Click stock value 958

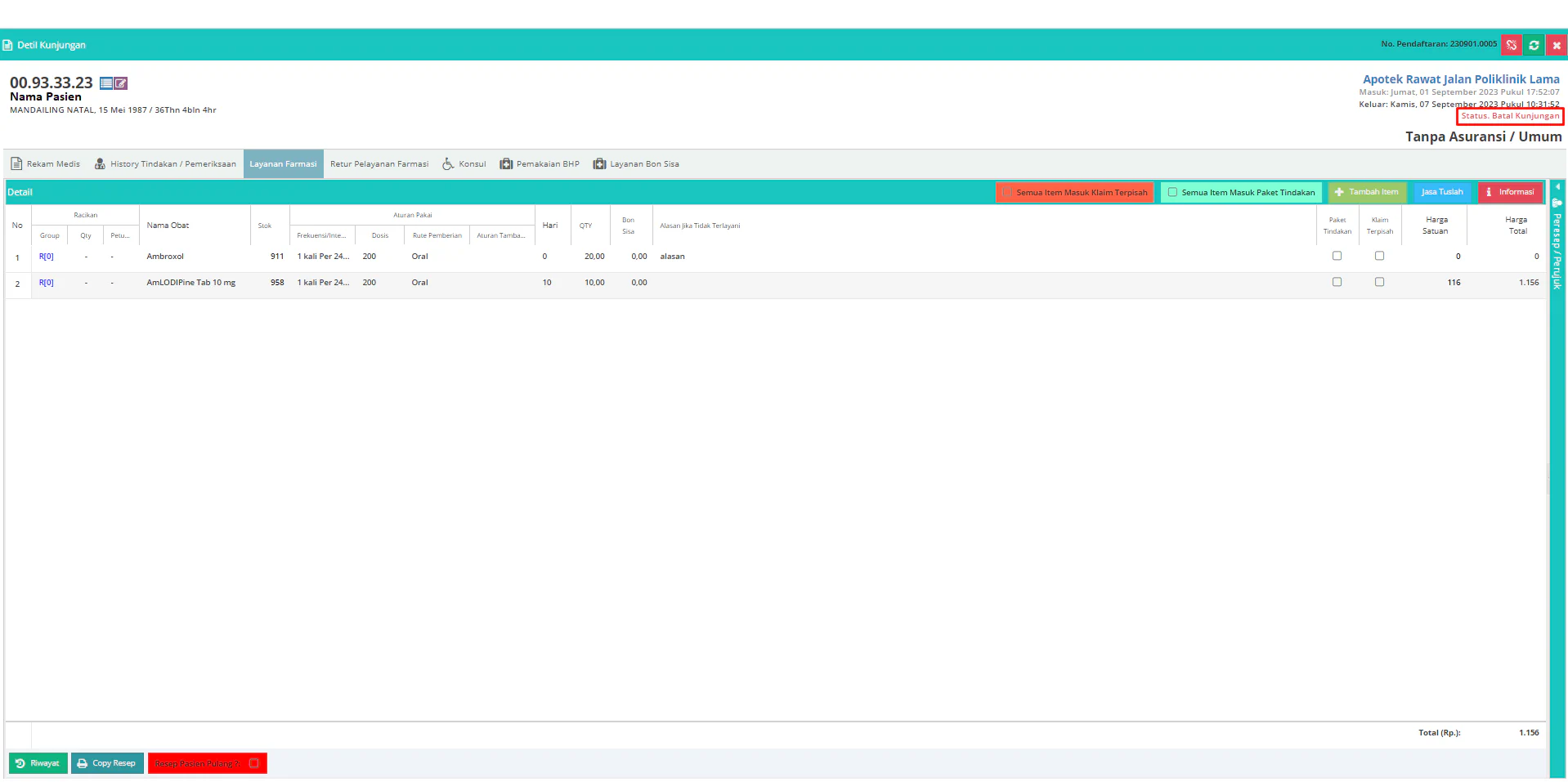point(277,283)
